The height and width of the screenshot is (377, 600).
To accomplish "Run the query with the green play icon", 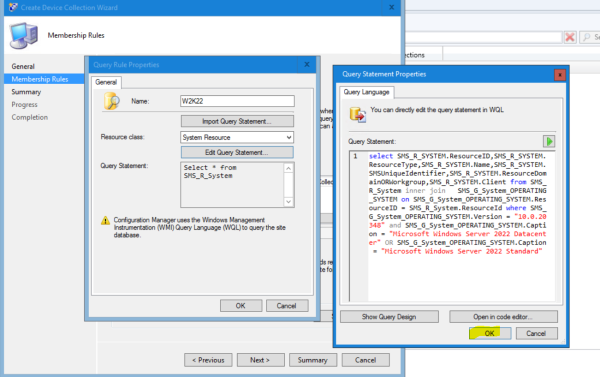I will (549, 142).
